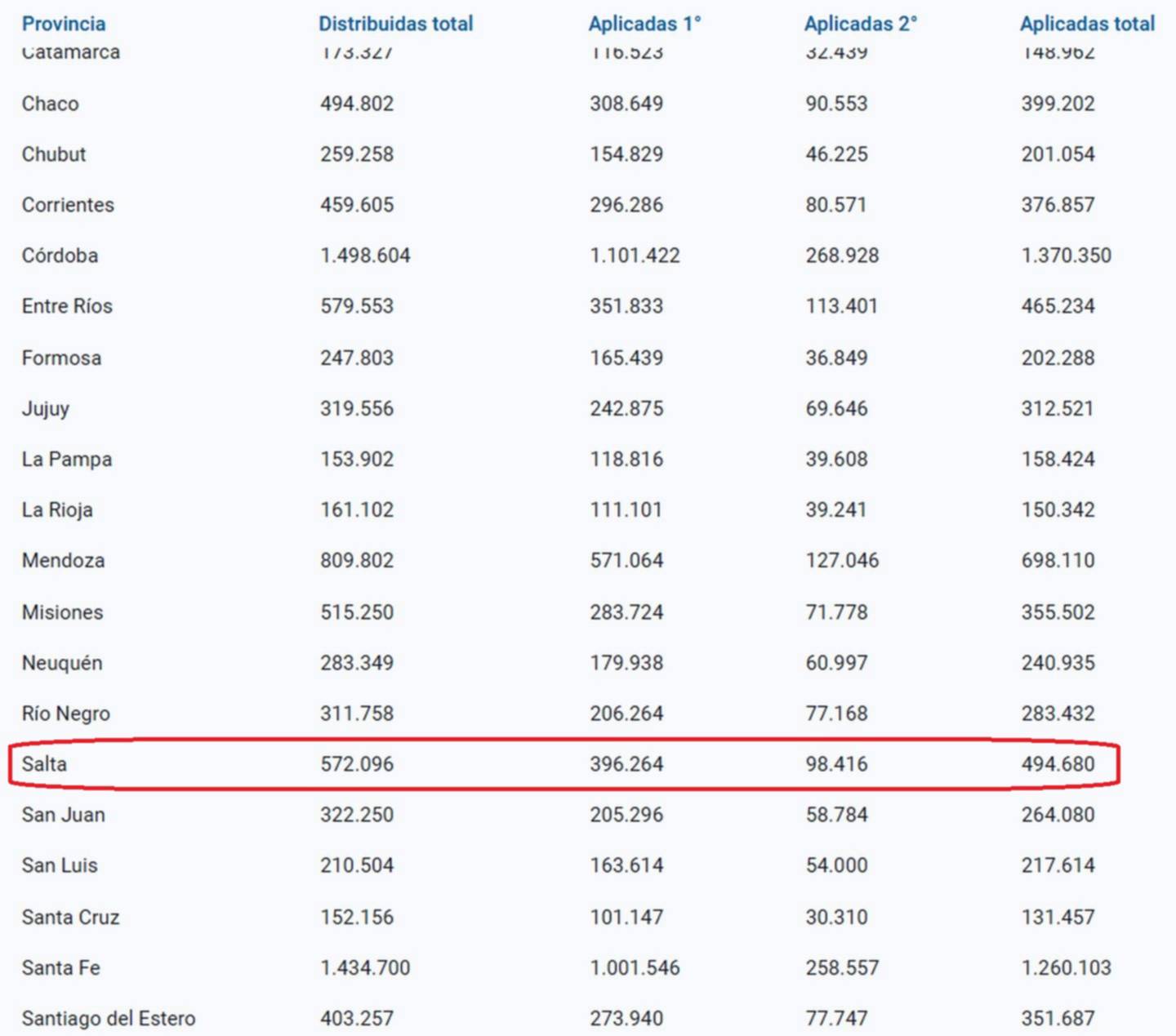Click the Provincia column header

64,24
